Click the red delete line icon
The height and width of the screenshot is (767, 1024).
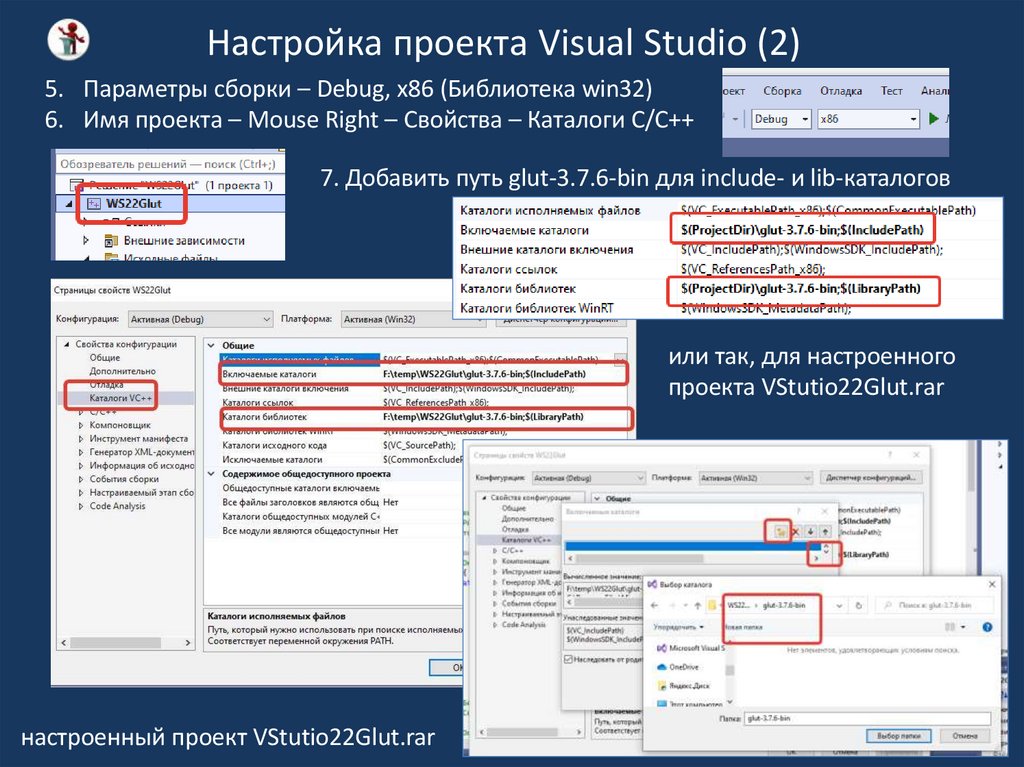795,532
